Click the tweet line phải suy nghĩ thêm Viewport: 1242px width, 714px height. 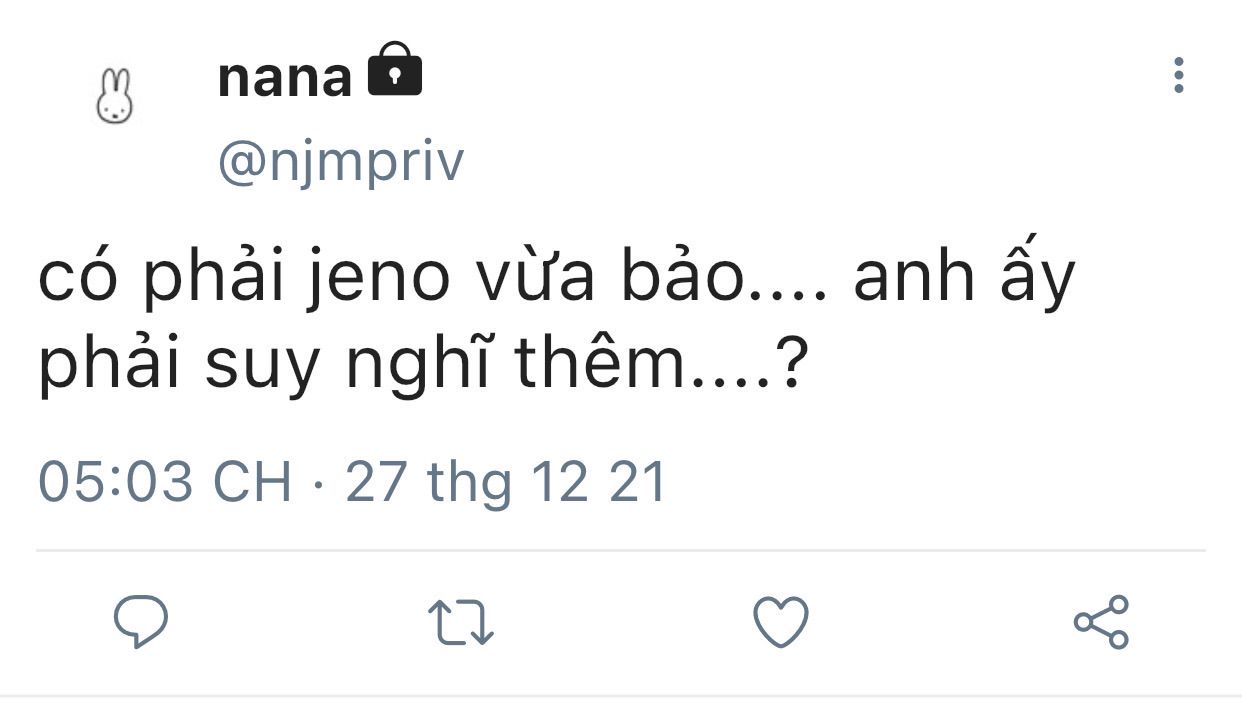[423, 368]
